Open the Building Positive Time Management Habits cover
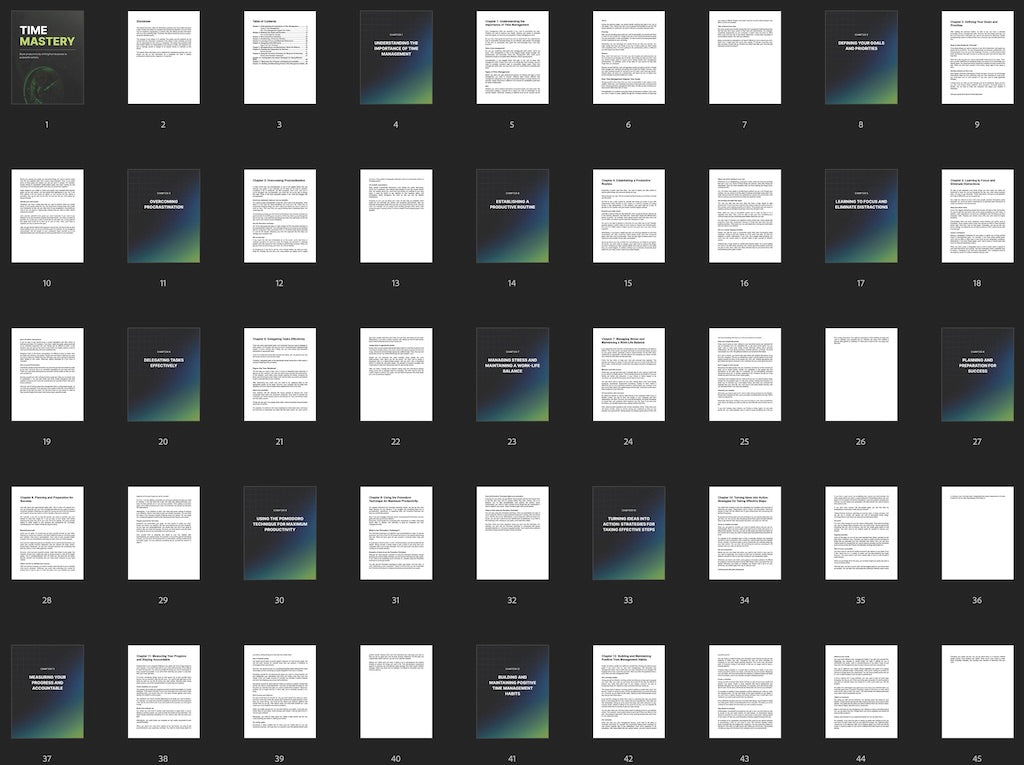 pyautogui.click(x=512, y=692)
